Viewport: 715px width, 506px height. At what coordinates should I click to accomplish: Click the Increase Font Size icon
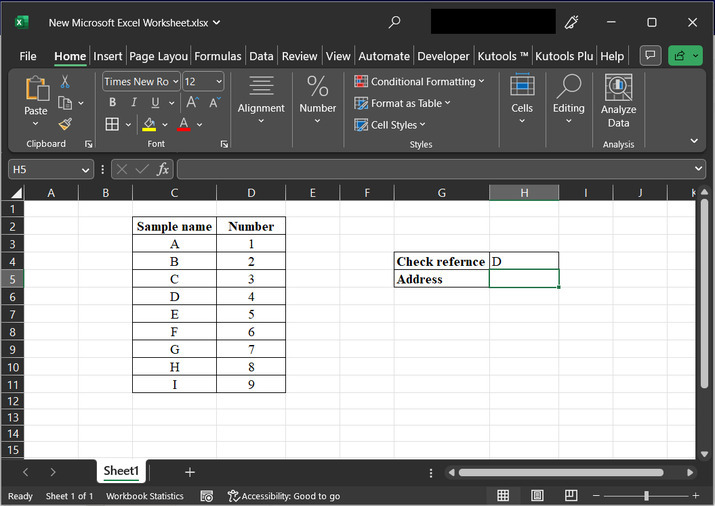[x=192, y=102]
